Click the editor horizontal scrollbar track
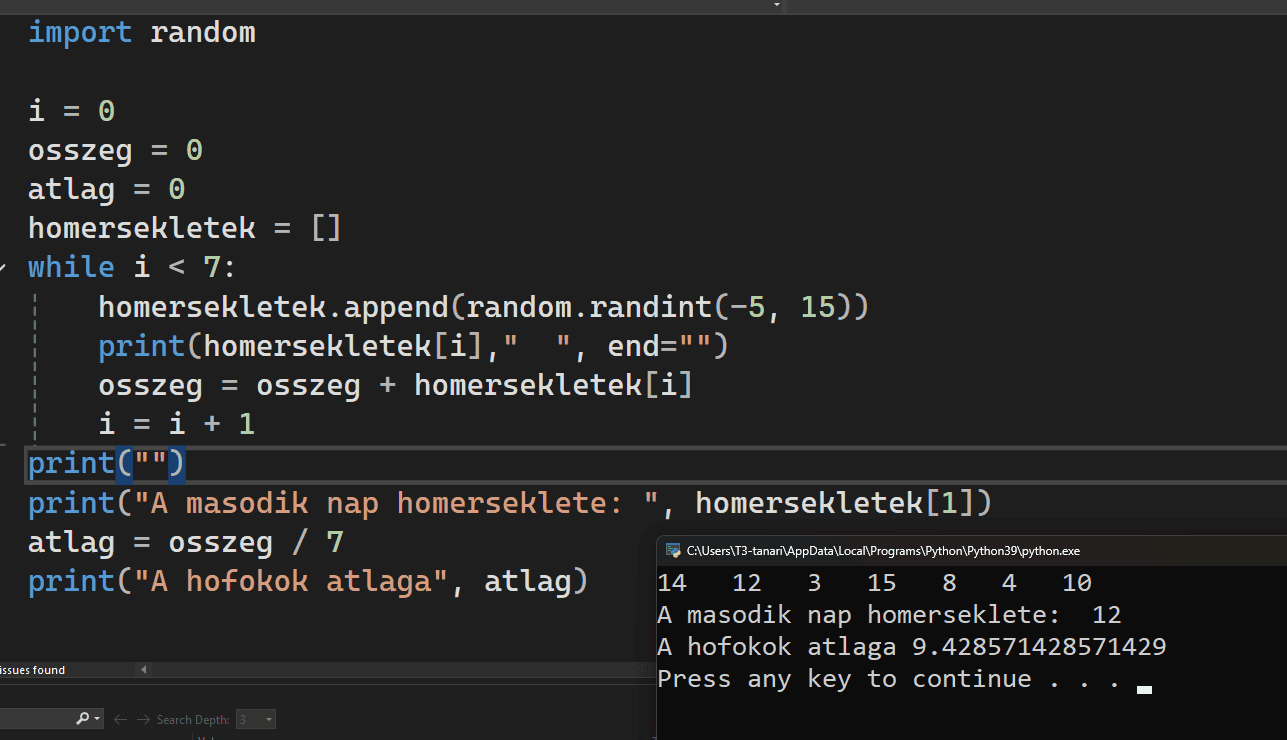 [400, 670]
